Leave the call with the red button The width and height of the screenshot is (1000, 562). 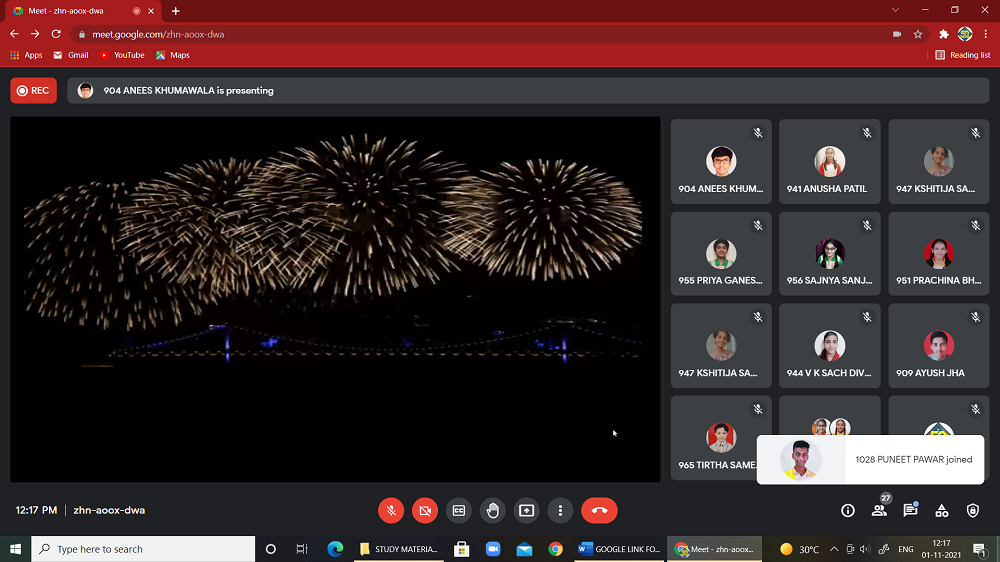click(x=599, y=510)
